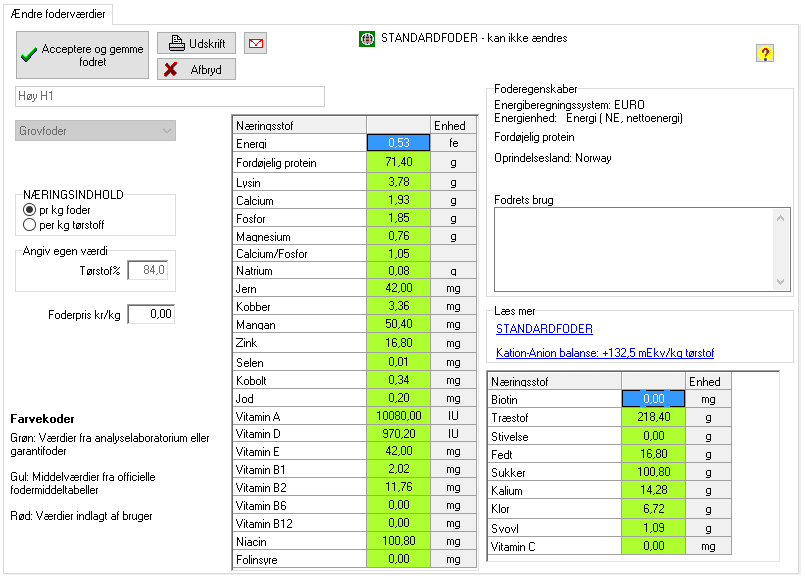Screen dimensions: 805x578
Task: Click the Fodrets brug scroll up arrow
Action: click(x=780, y=218)
